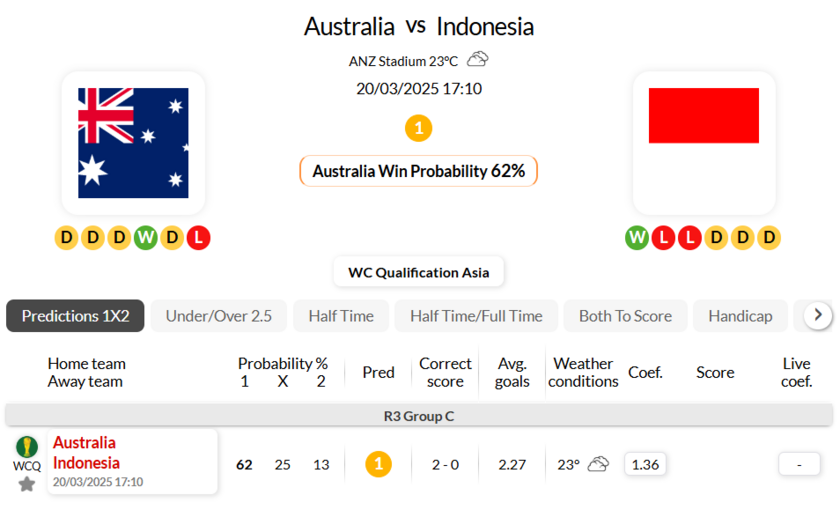Open the Both To Score tab
The width and height of the screenshot is (840, 510).
tap(625, 316)
